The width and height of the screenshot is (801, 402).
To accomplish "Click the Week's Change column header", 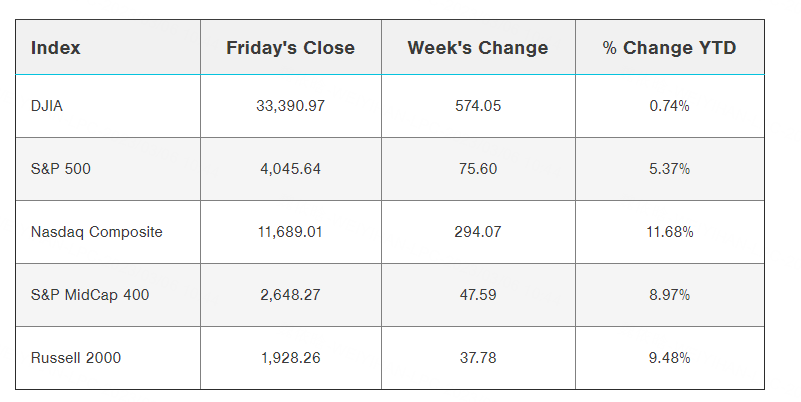I will point(478,48).
